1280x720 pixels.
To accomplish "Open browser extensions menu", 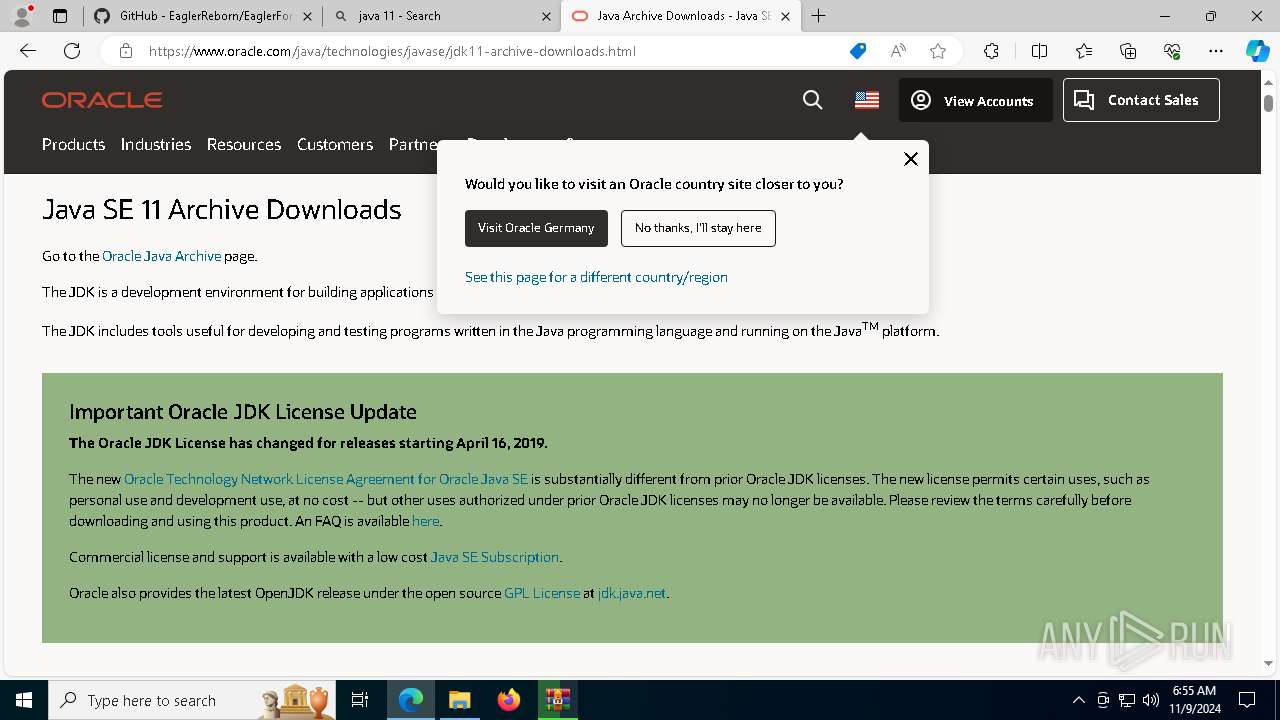I will [991, 51].
